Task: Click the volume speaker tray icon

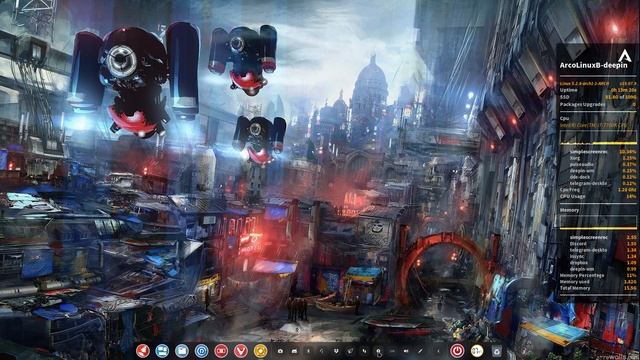Action: tap(406, 351)
